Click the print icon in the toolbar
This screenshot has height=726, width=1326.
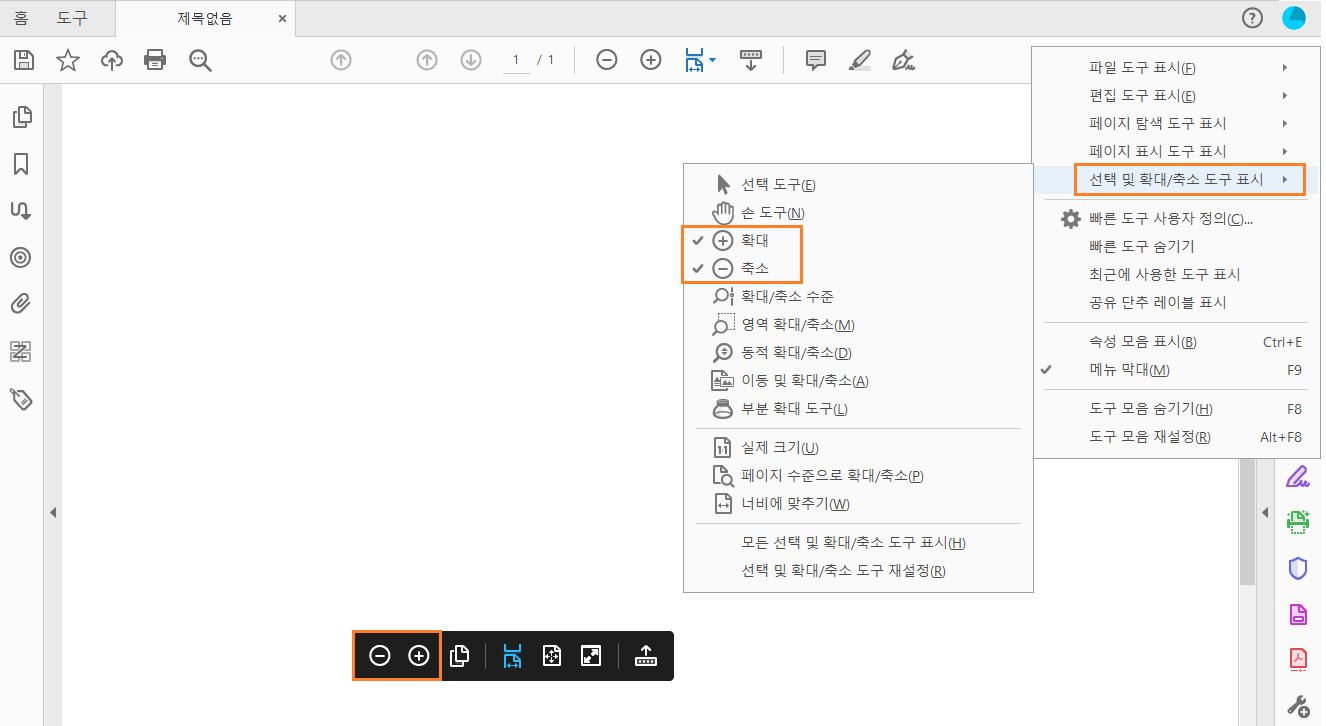155,60
